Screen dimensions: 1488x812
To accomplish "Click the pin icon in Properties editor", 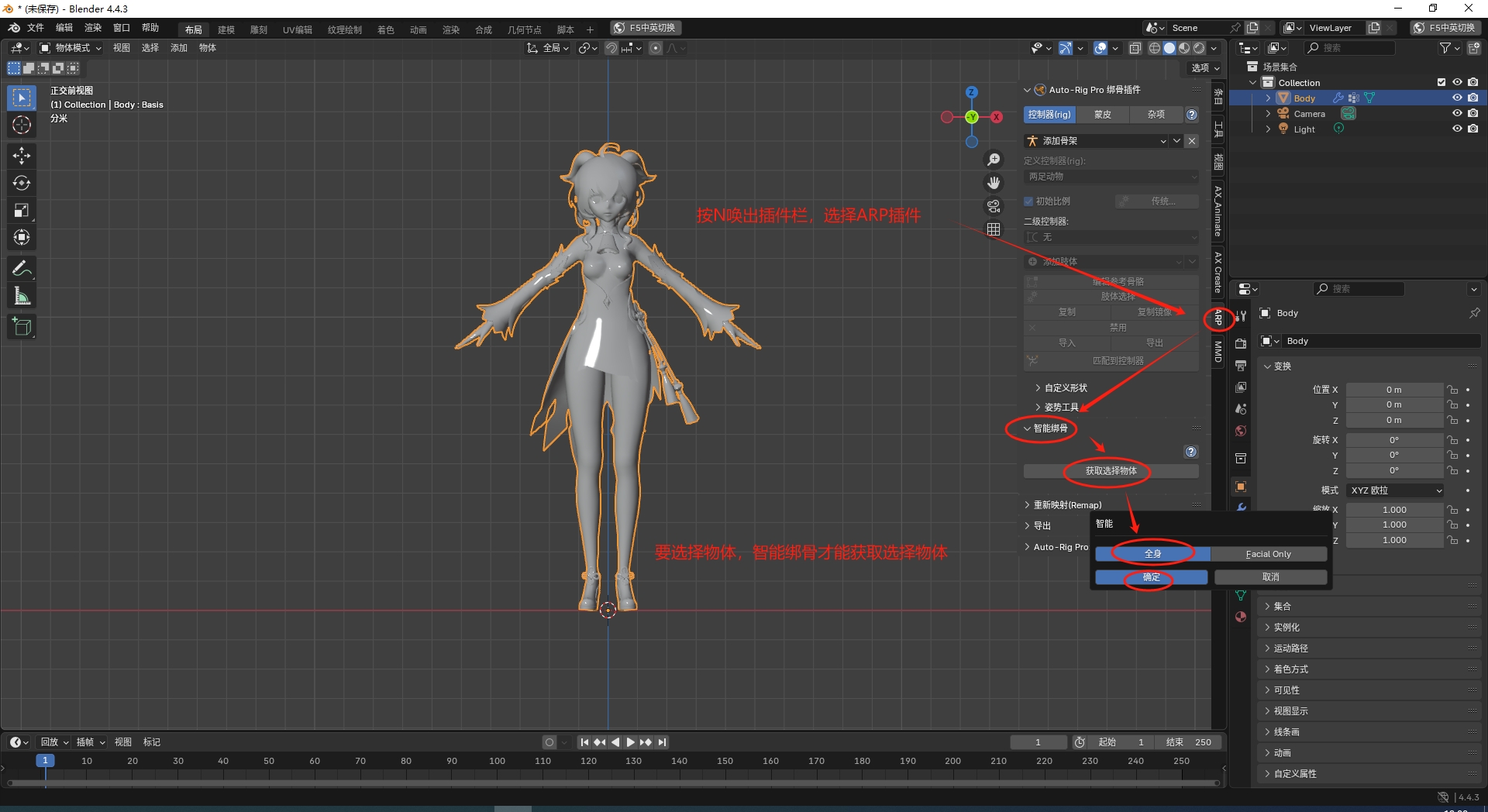I will click(x=1474, y=313).
